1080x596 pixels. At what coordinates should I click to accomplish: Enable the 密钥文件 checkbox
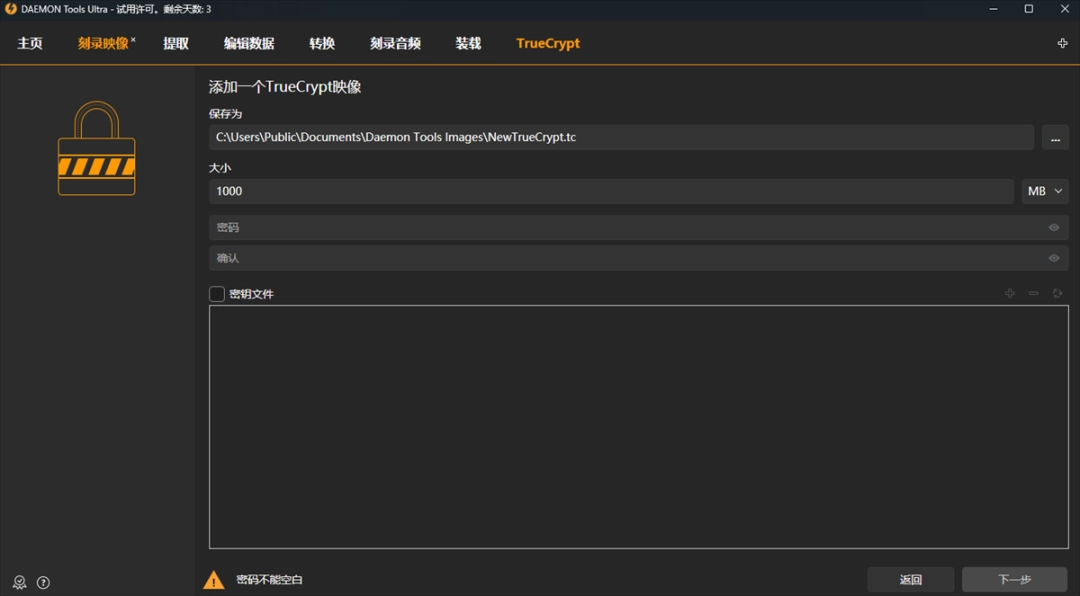tap(216, 293)
